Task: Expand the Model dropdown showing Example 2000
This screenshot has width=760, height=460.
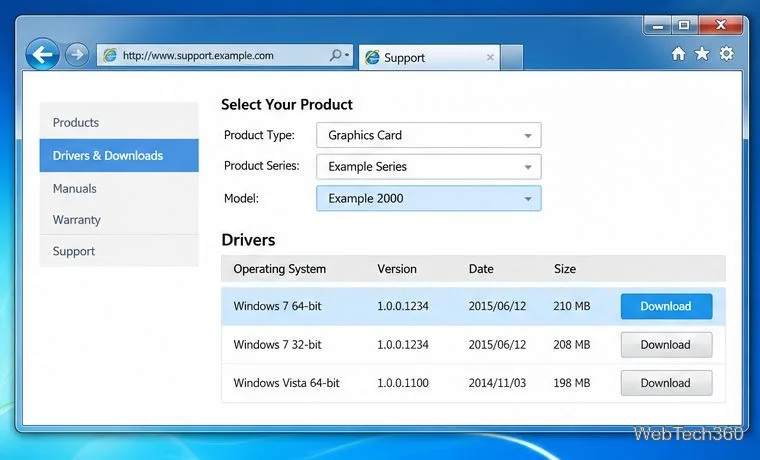Action: pyautogui.click(x=429, y=198)
